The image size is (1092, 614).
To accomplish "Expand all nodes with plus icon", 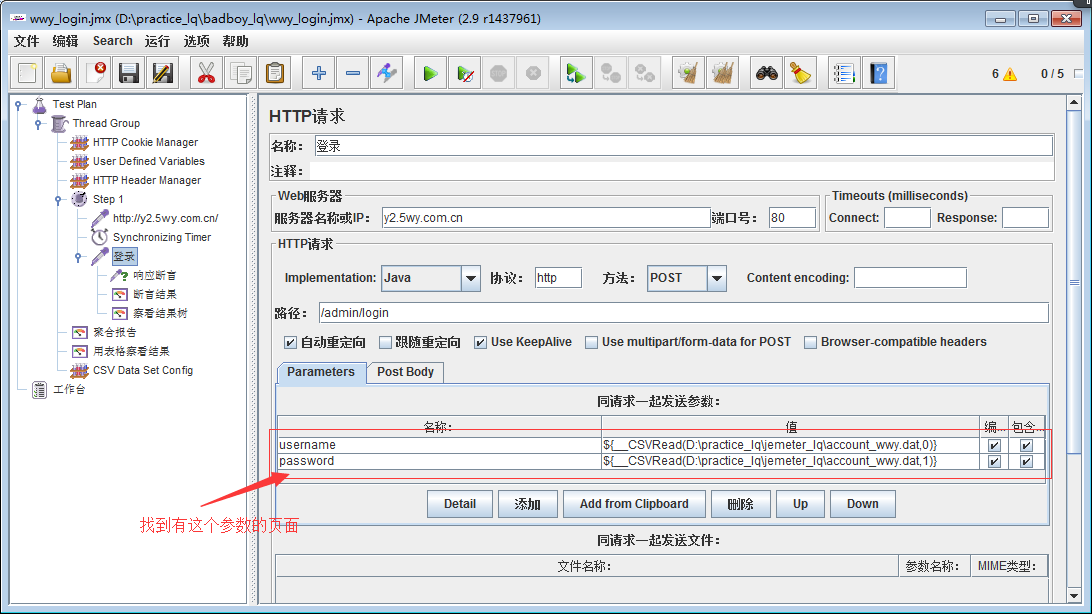I will (319, 73).
